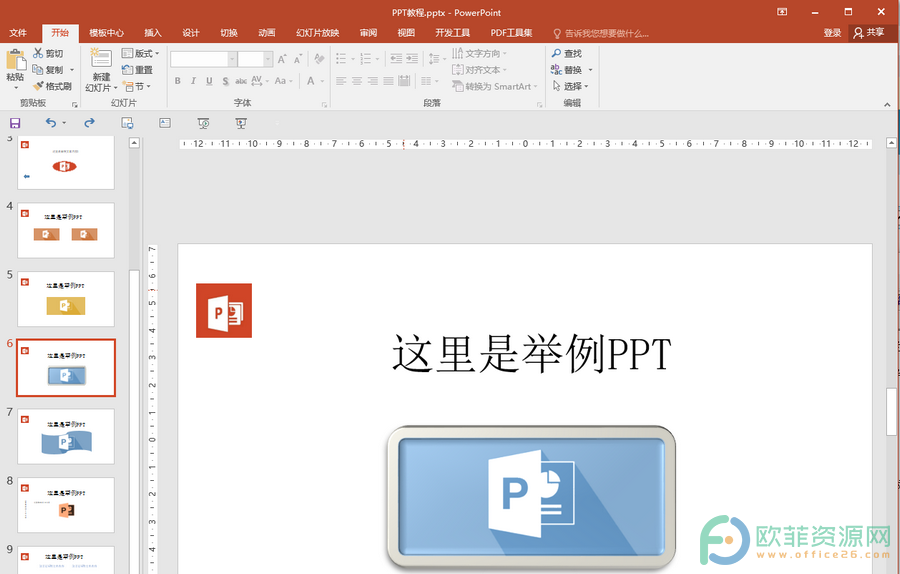Click the Text Direction (文字方向) icon
Image resolution: width=900 pixels, height=574 pixels.
coord(457,53)
